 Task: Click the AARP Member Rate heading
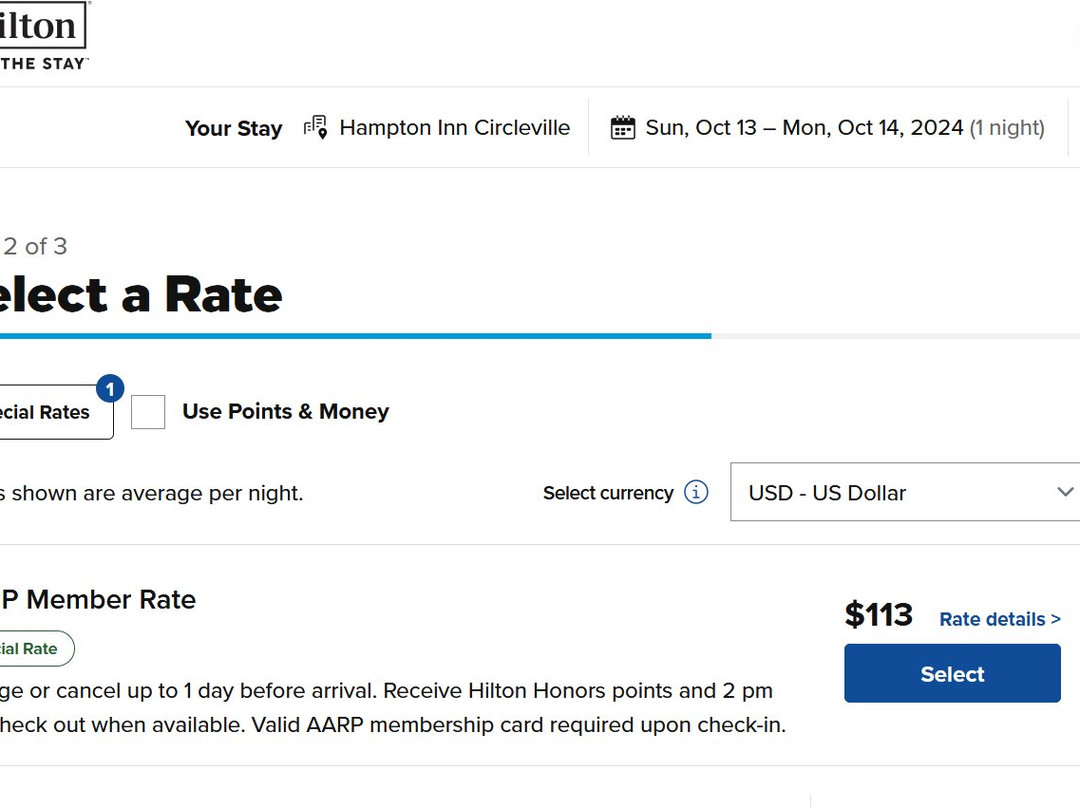click(98, 599)
